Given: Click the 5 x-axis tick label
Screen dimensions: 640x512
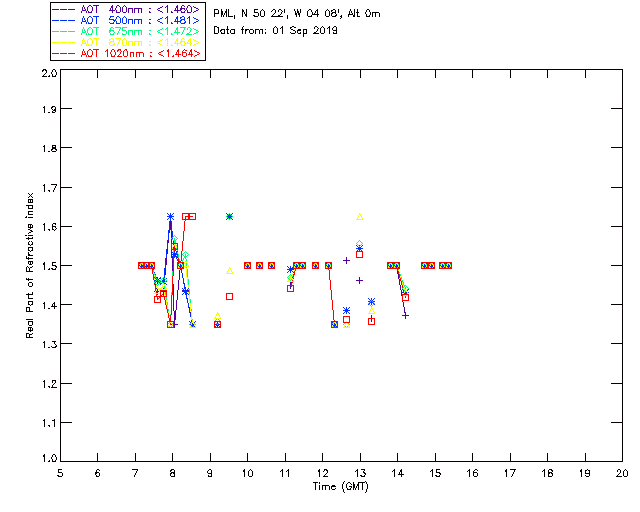Looking at the screenshot, I should click(x=60, y=473).
